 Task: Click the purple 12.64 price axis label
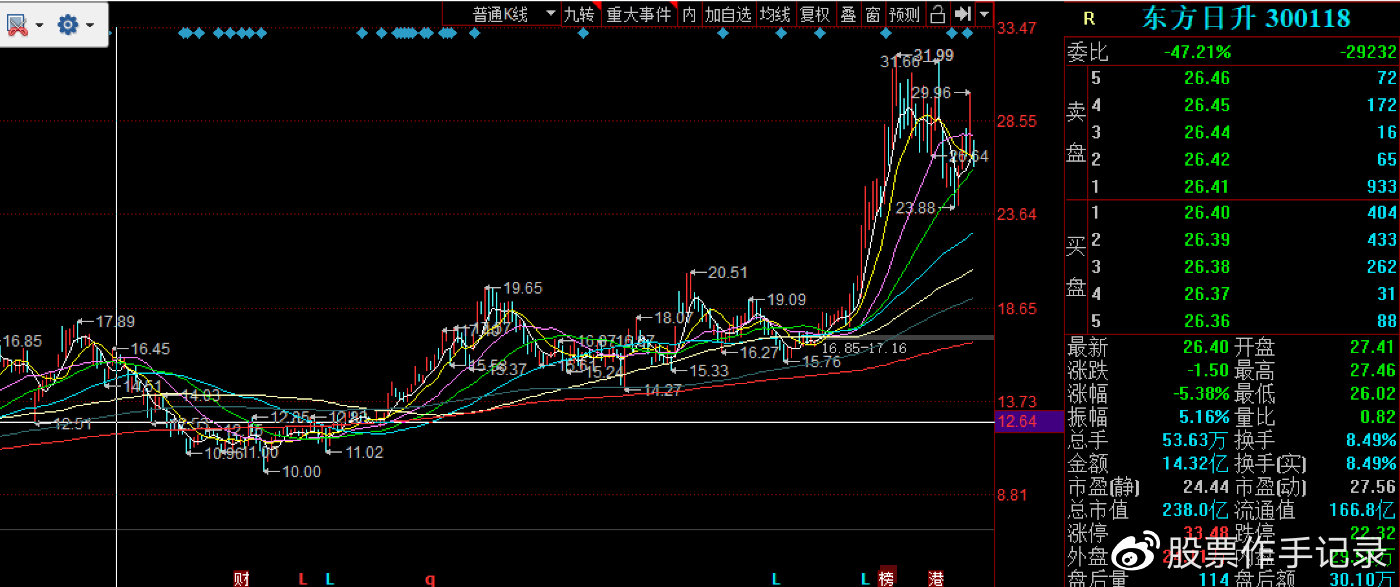click(1017, 422)
